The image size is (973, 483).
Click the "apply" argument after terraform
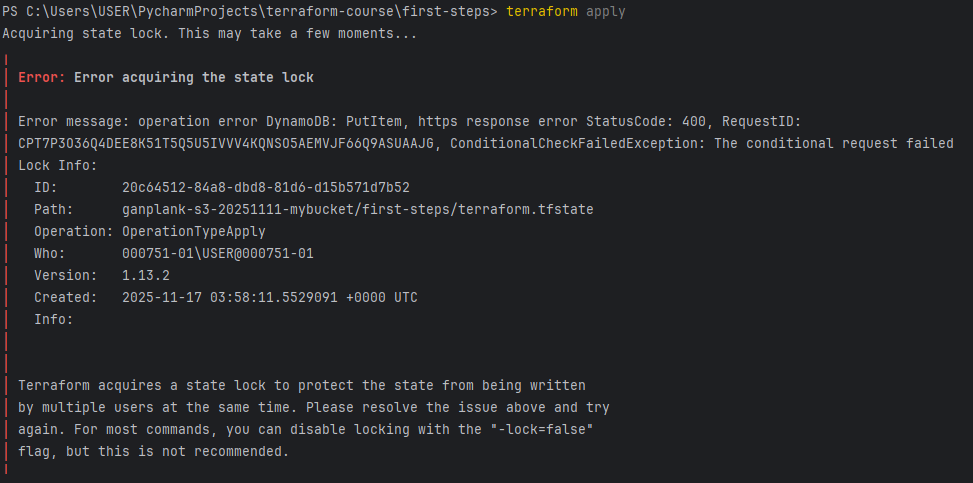pyautogui.click(x=606, y=12)
